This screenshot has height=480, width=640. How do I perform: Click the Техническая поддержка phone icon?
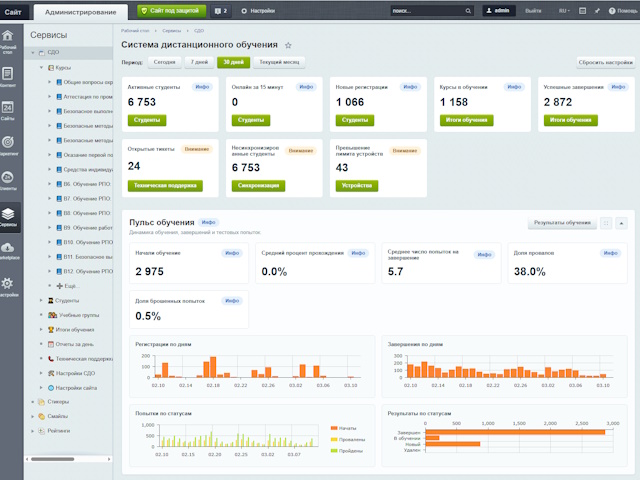(x=51, y=359)
